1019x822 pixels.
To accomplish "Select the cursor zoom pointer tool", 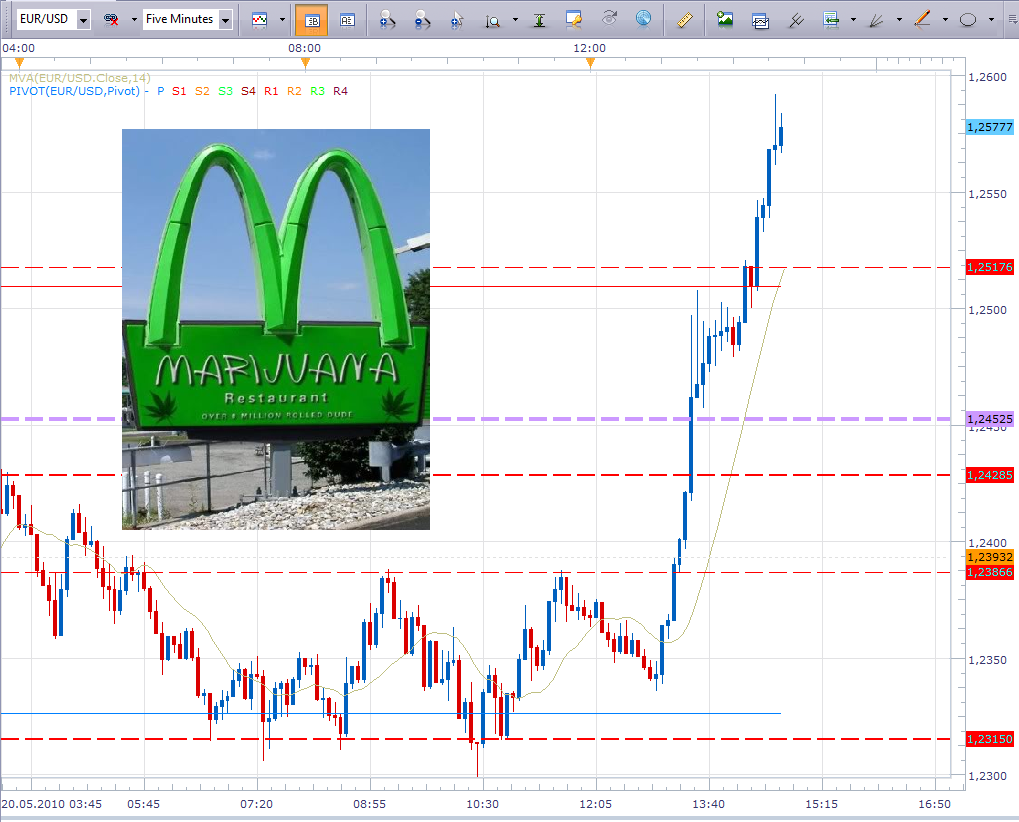I will pos(458,20).
